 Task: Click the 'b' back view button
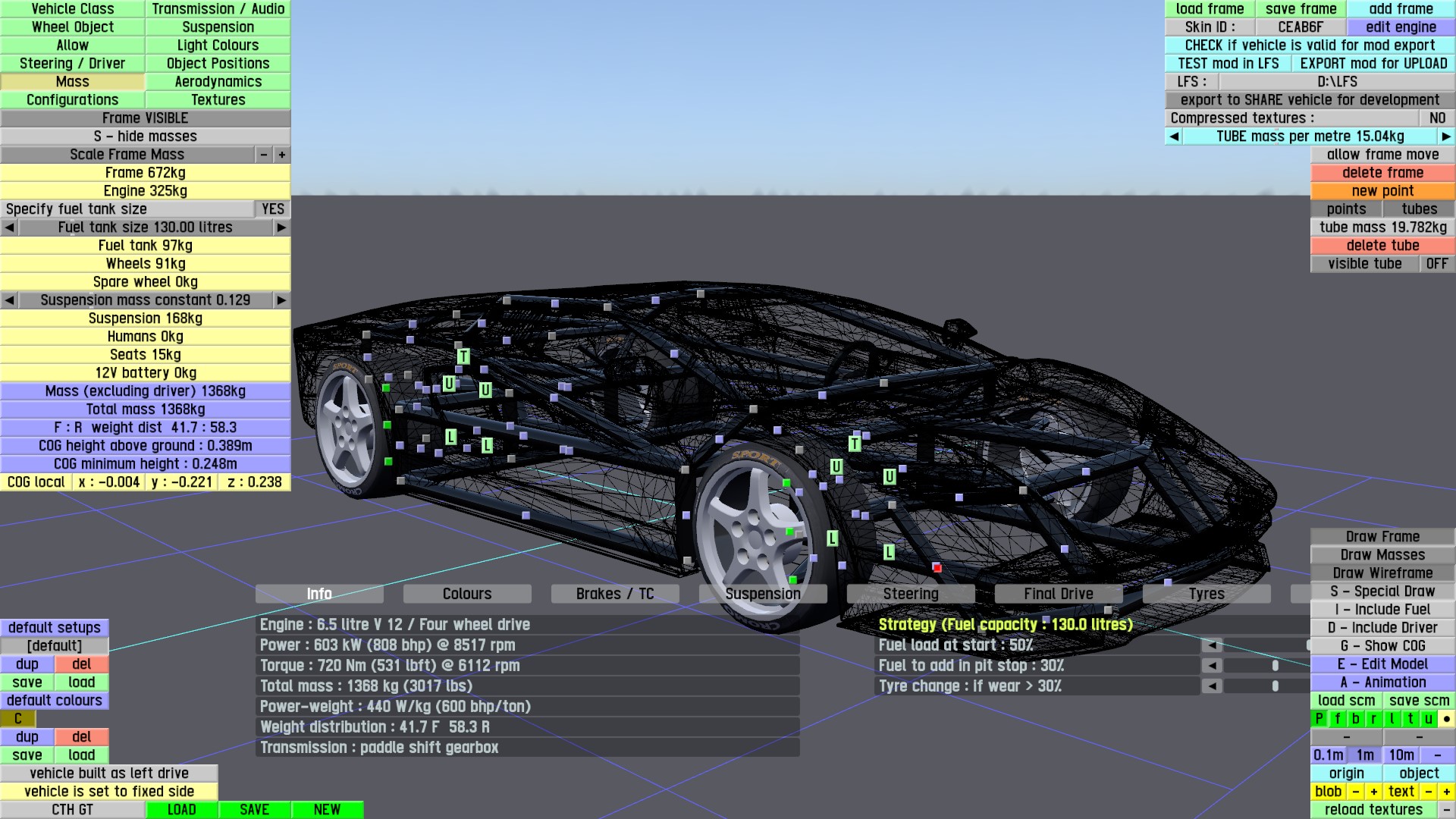pos(1355,719)
